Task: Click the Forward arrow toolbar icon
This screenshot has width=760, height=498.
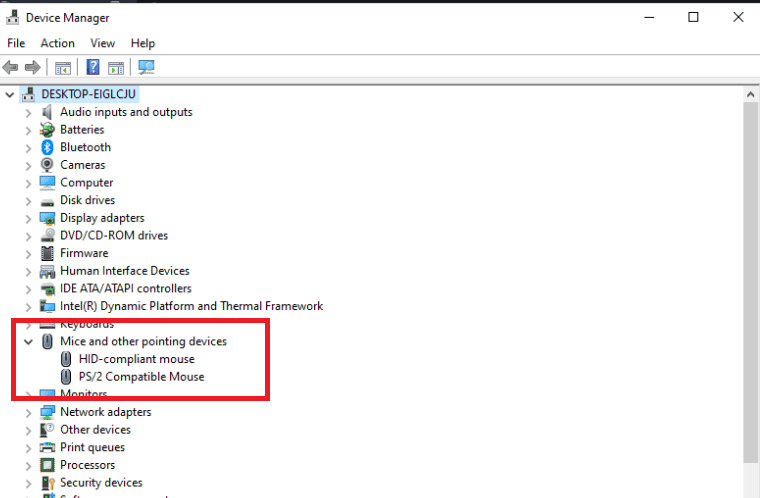Action: [32, 67]
